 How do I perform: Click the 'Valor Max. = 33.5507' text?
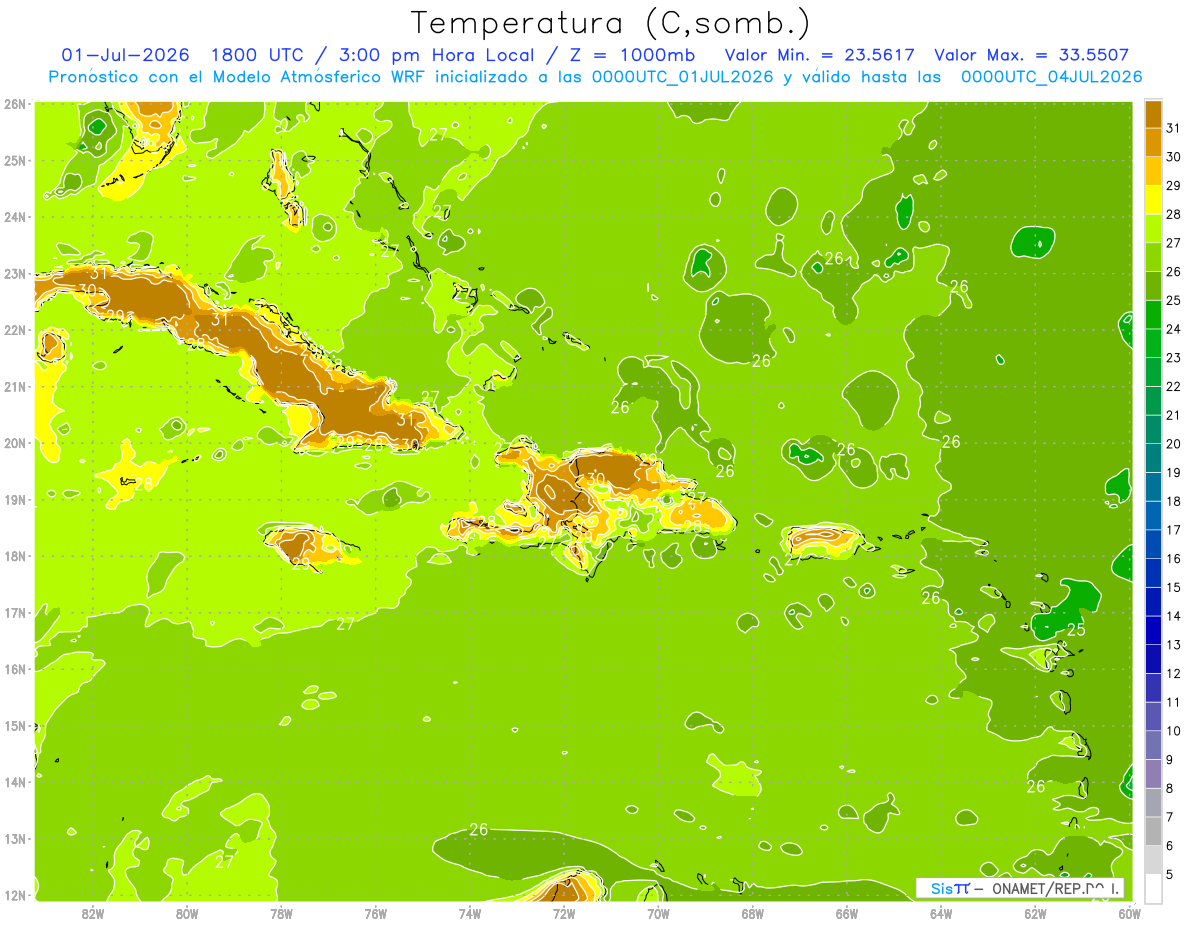[x=1032, y=55]
